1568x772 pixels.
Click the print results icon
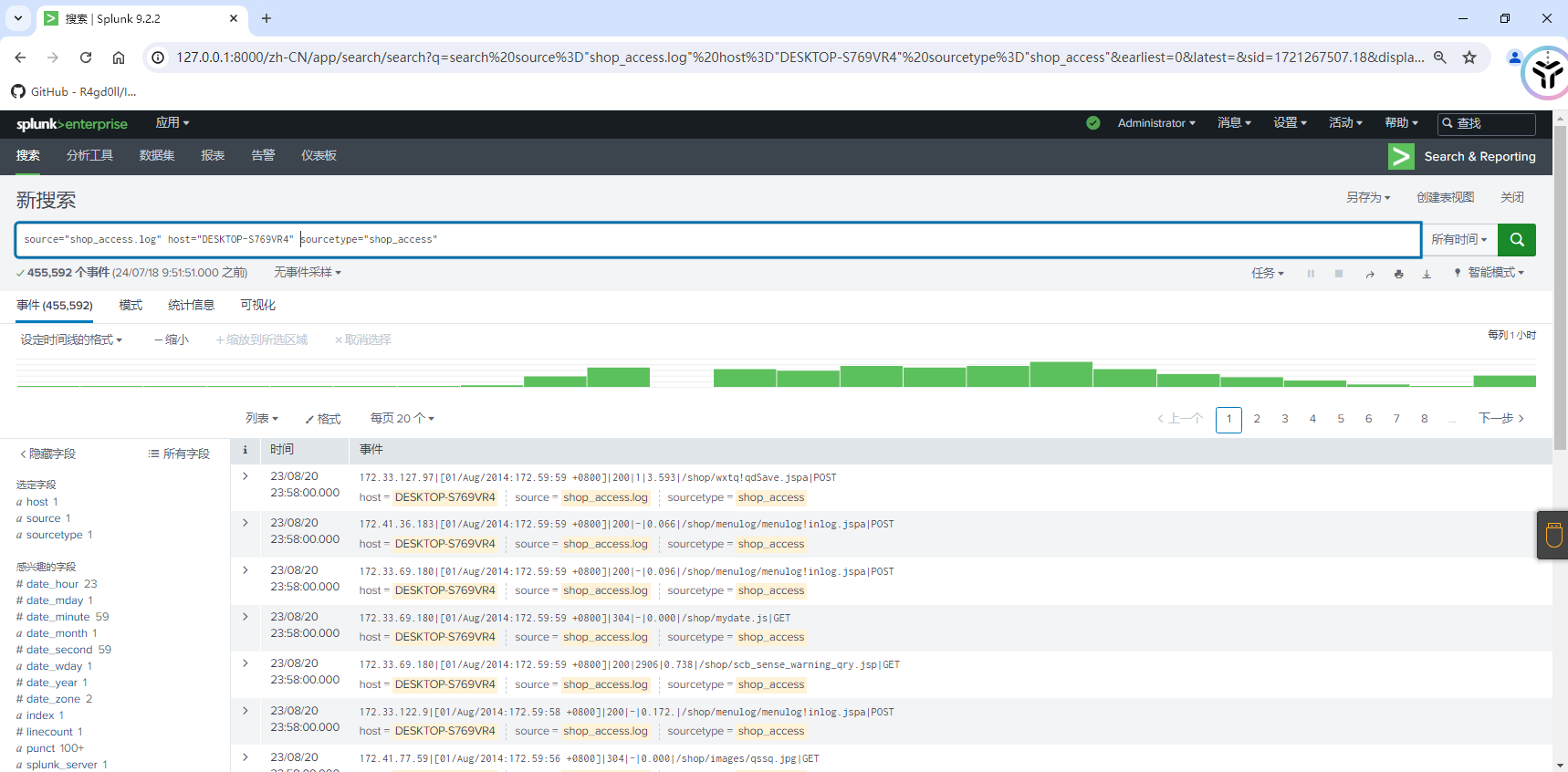tap(1398, 274)
